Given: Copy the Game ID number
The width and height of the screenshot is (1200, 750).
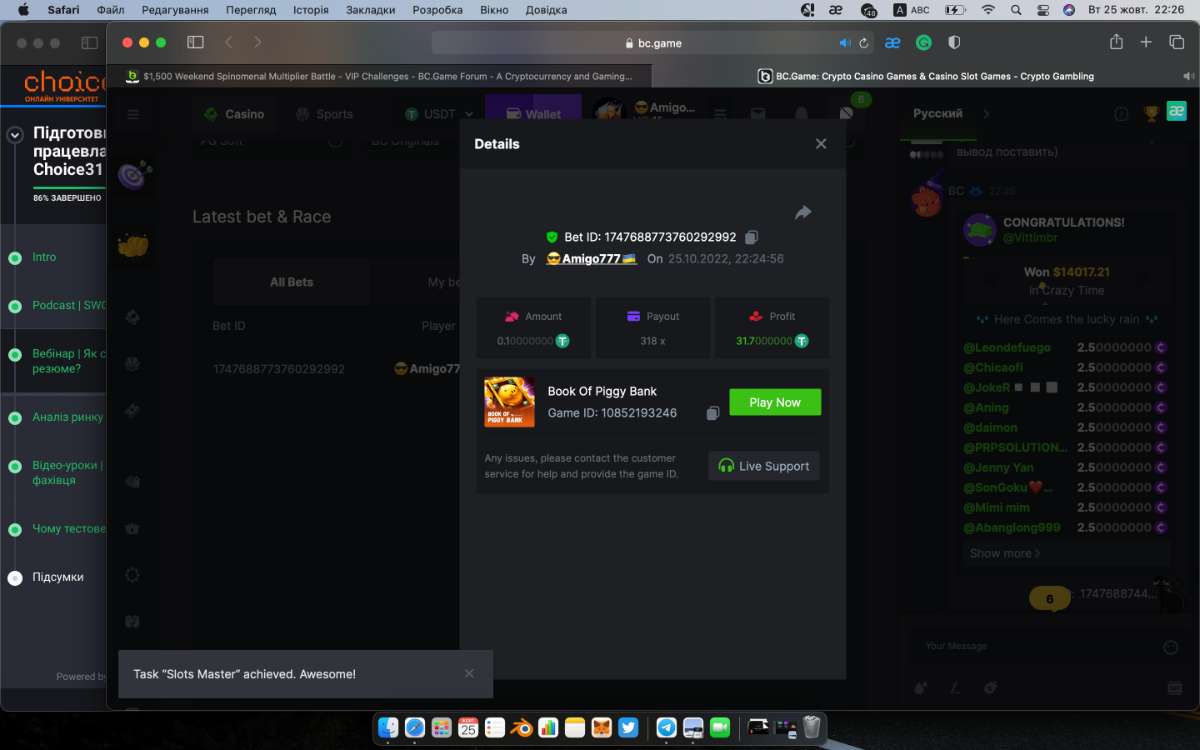Looking at the screenshot, I should click(713, 413).
